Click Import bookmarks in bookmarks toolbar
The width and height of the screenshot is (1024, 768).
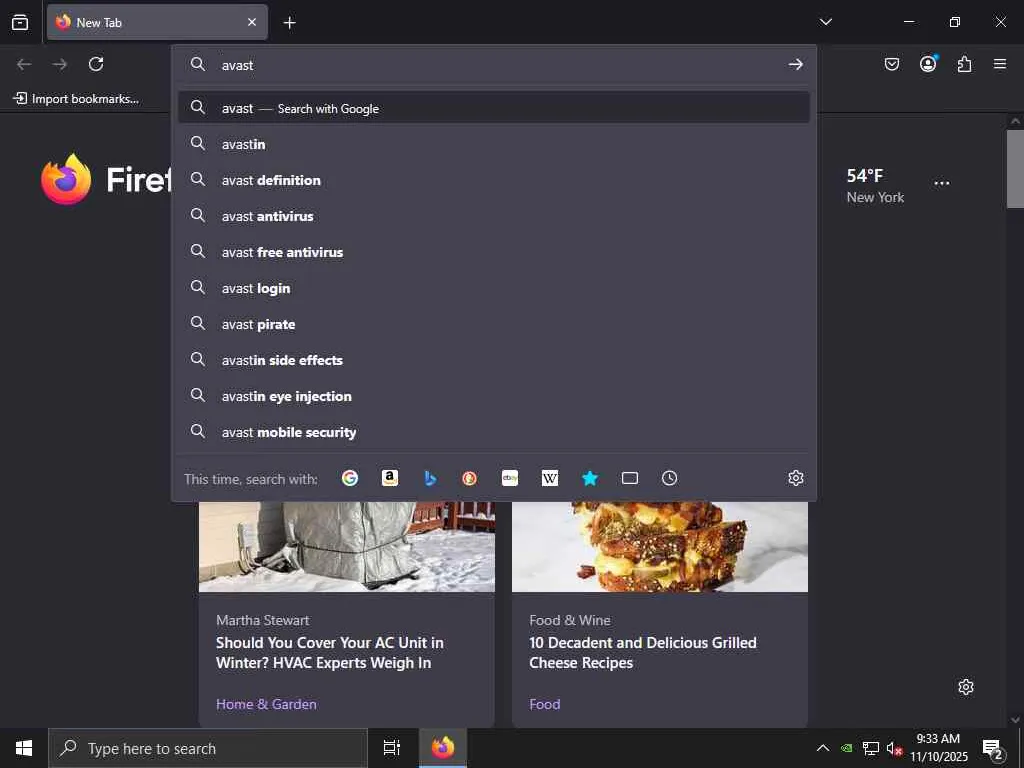[76, 99]
